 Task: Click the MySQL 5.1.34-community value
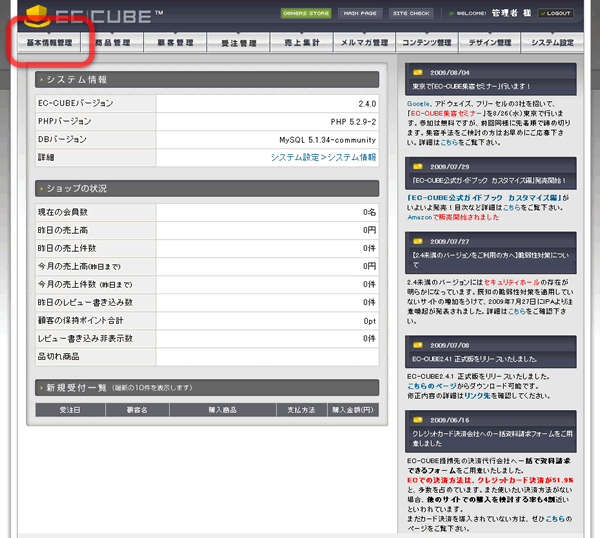tap(328, 140)
